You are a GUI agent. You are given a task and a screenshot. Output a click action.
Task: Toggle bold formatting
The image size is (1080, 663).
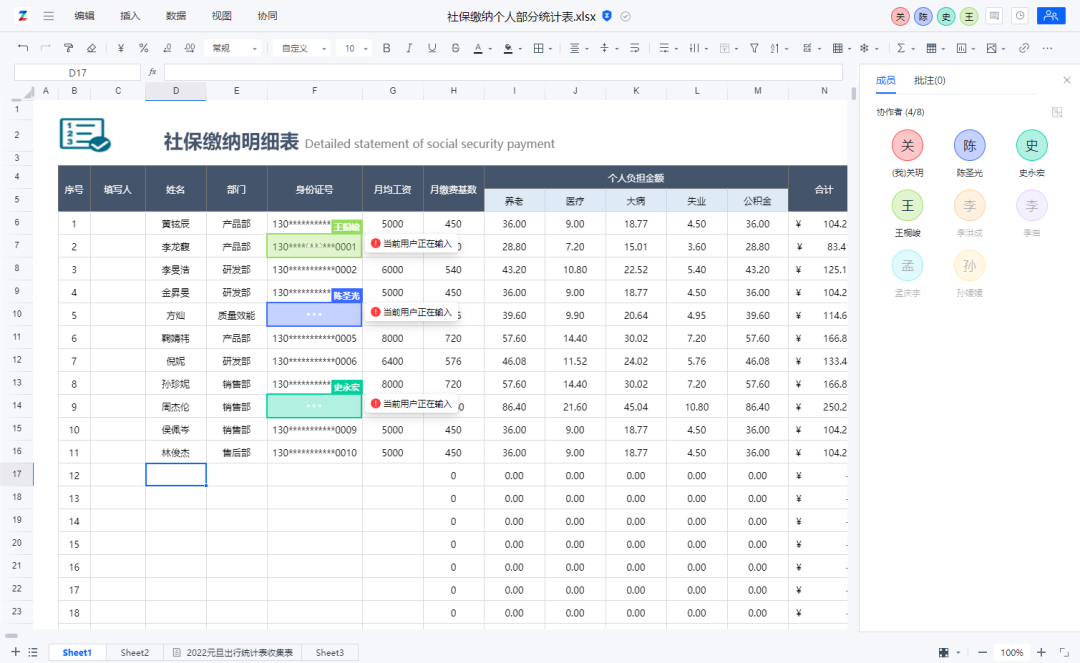386,48
